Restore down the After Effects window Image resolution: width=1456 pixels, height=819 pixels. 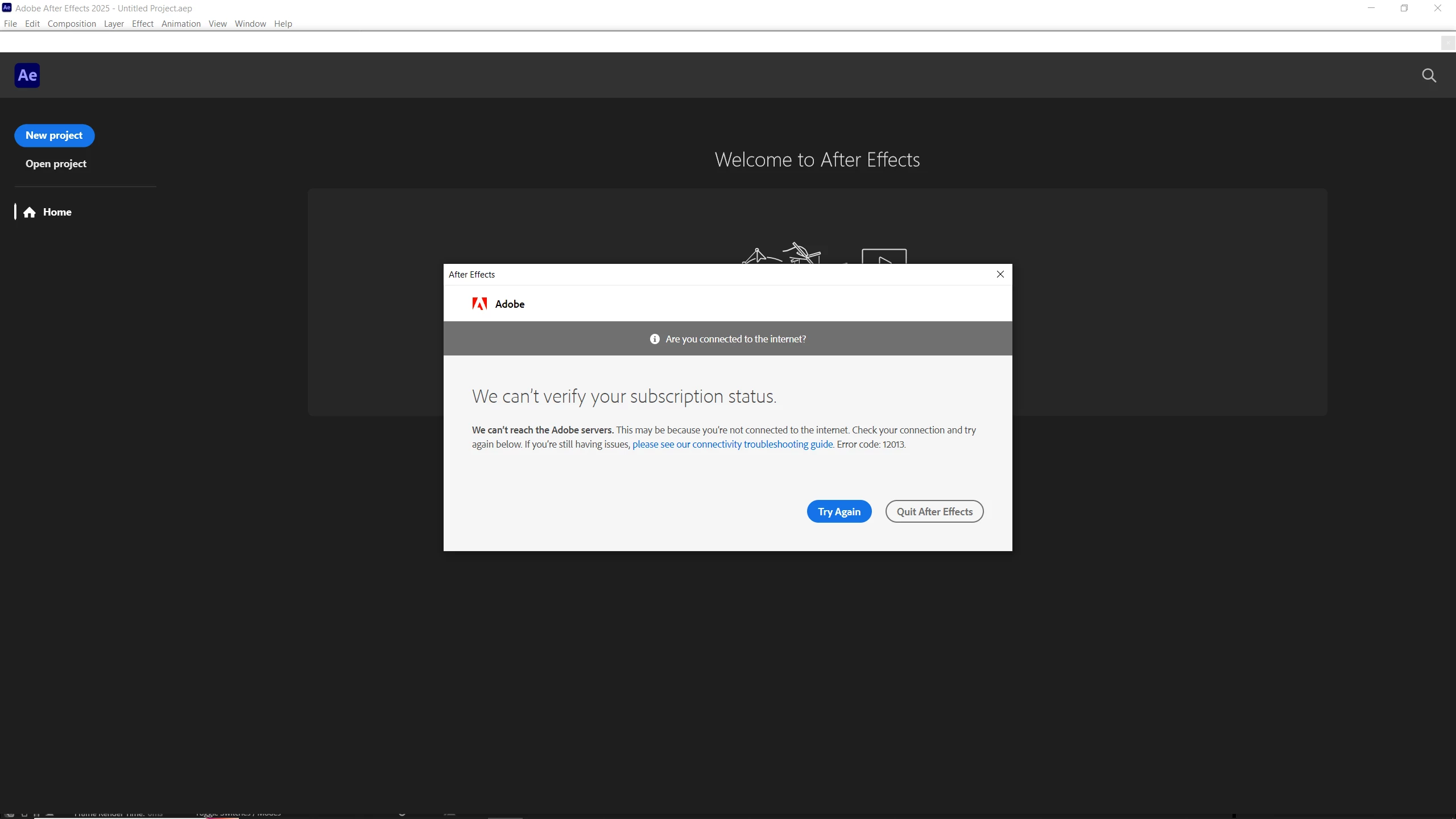[1404, 8]
